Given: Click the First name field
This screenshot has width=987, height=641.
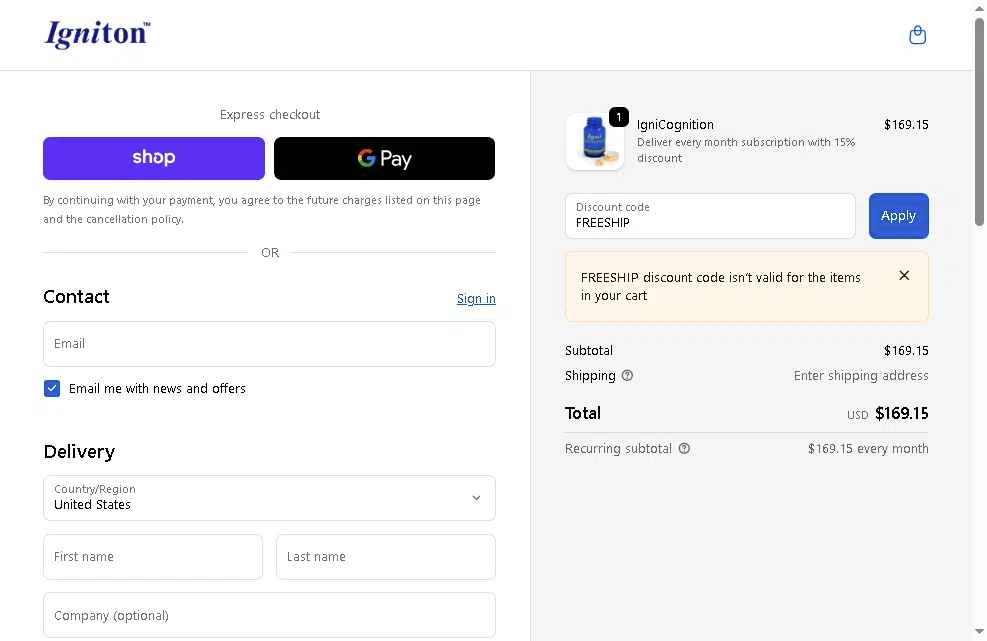Looking at the screenshot, I should [153, 557].
